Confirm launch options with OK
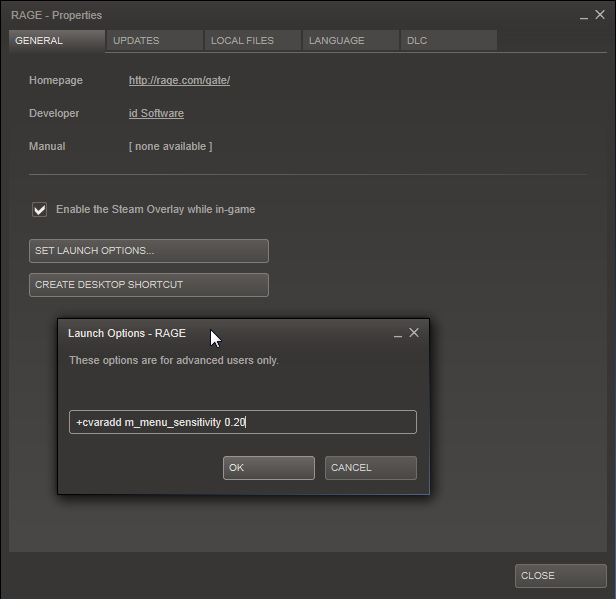616x599 pixels. pyautogui.click(x=269, y=468)
